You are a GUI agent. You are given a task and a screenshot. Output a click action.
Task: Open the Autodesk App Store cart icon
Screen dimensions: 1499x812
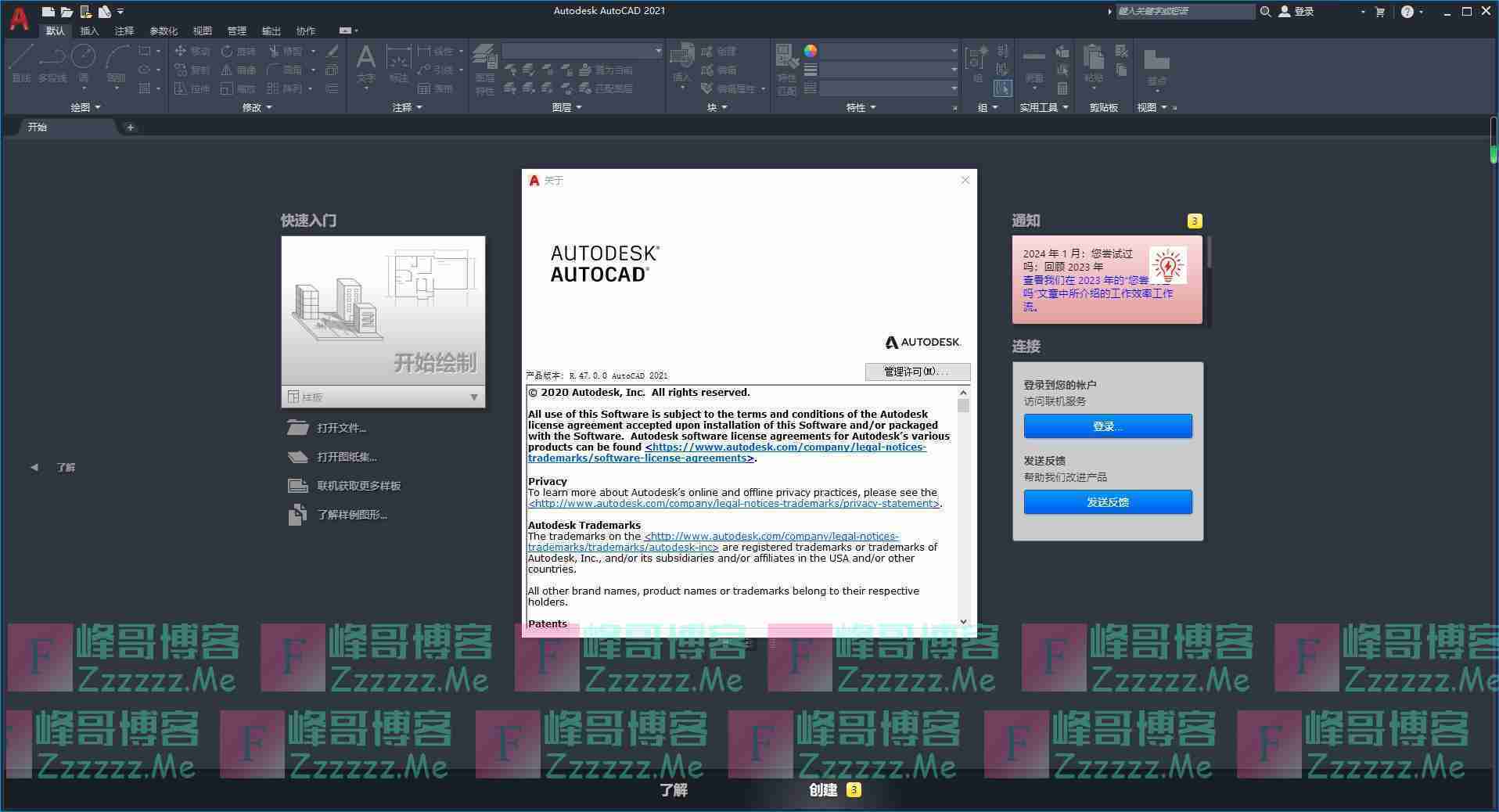(1379, 12)
